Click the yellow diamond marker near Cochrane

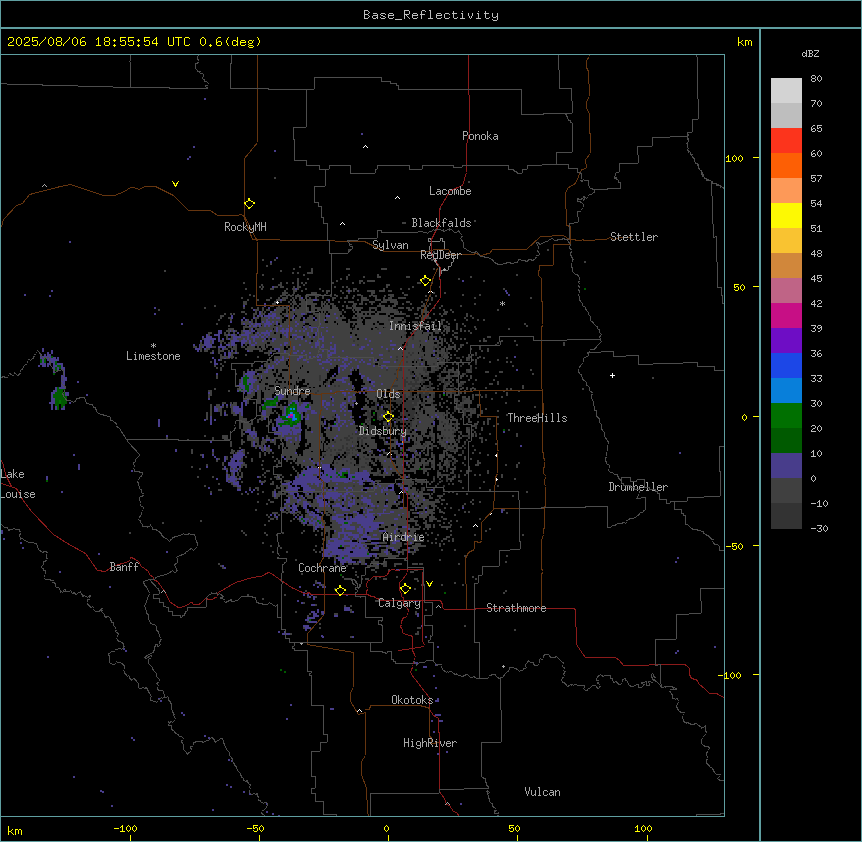[340, 590]
